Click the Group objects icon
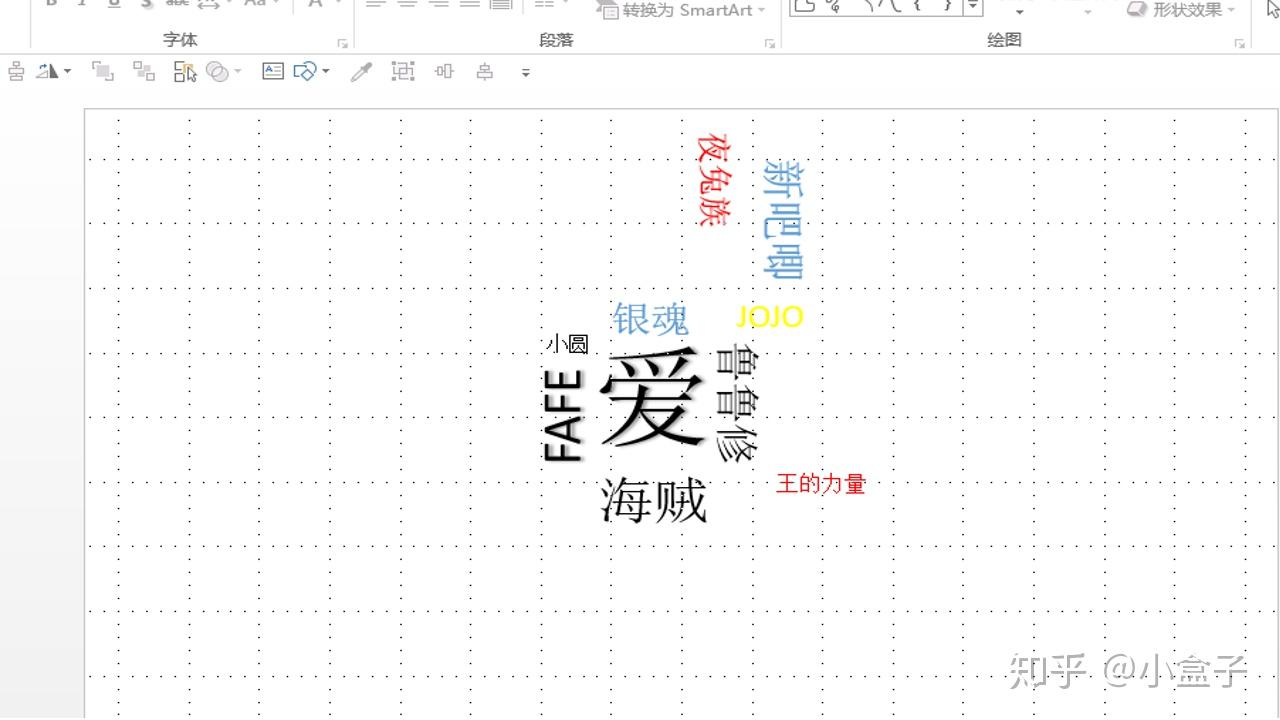The height and width of the screenshot is (720, 1280). [x=403, y=72]
